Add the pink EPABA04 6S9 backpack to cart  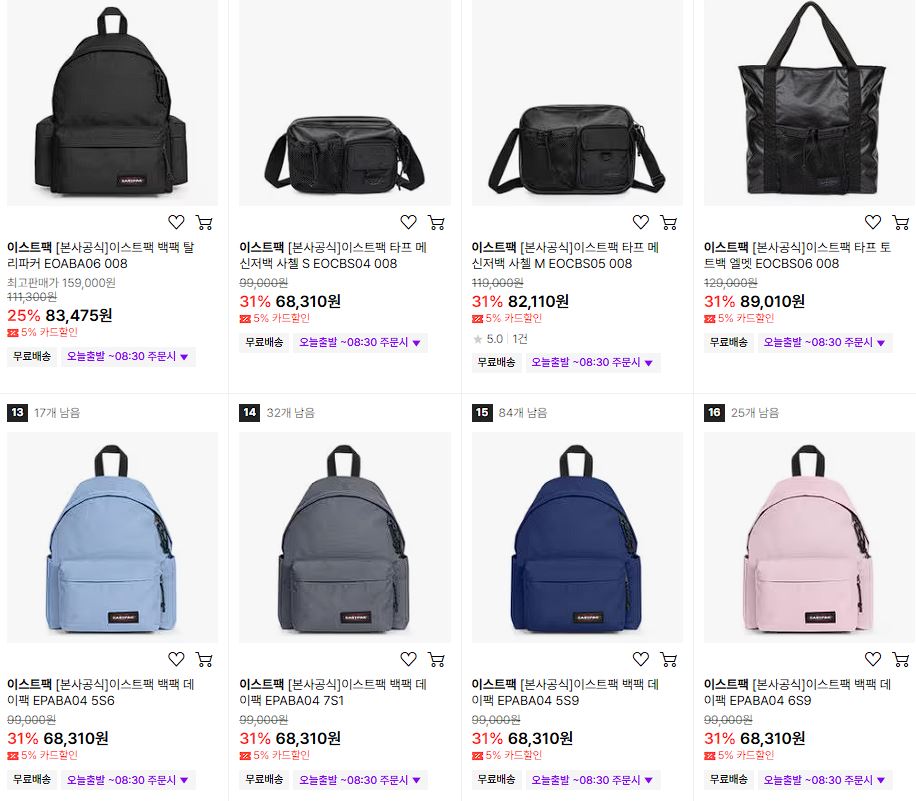901,659
